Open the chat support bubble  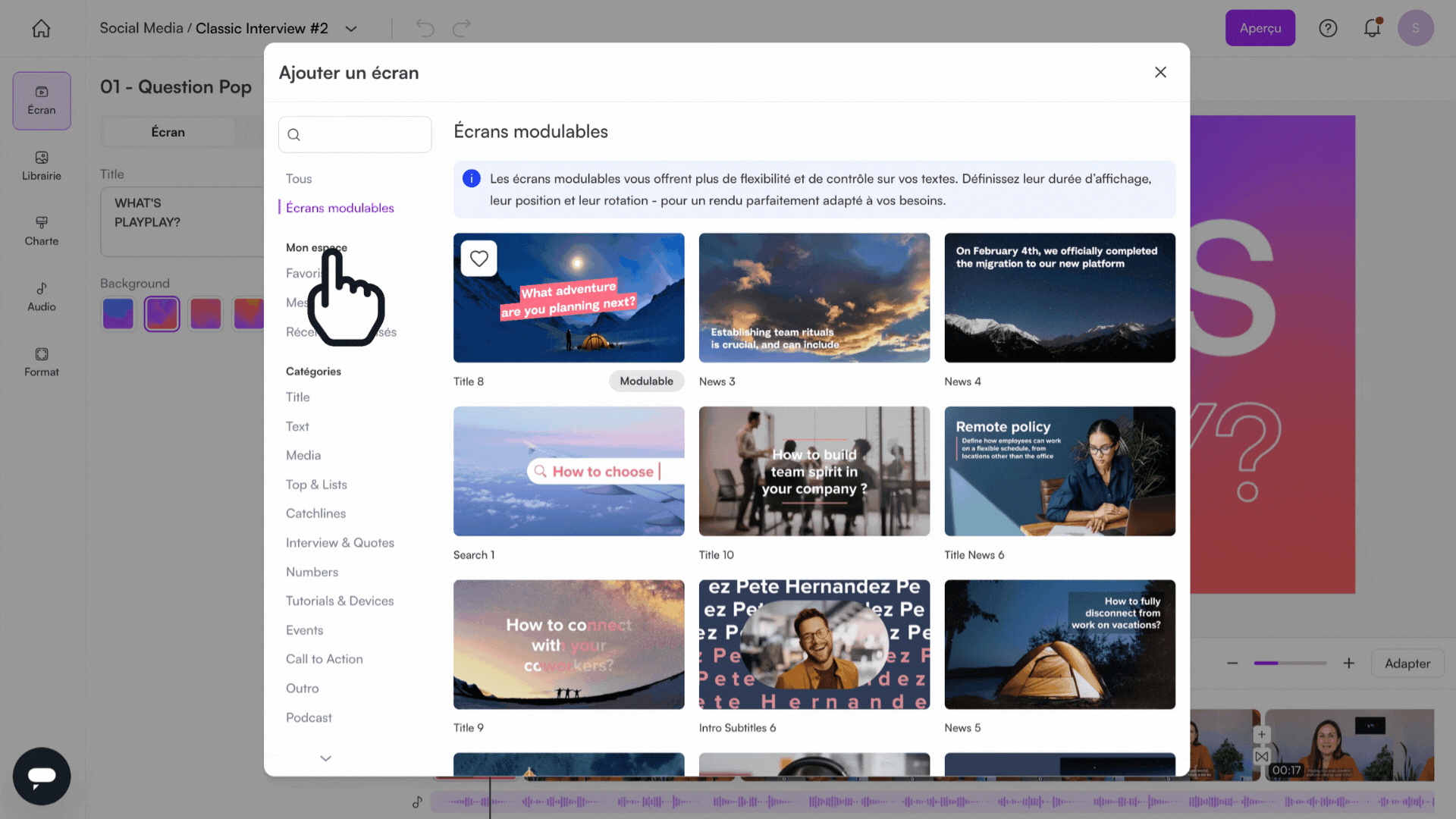pyautogui.click(x=42, y=776)
